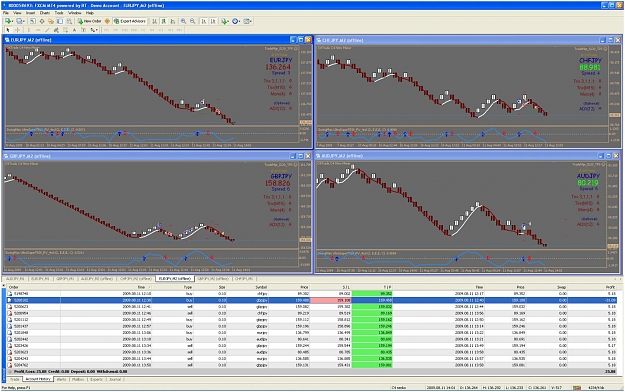Viewport: 625px width, 392px height.
Task: Switch to the EURJPY,H1 chart tab
Action: pos(40,279)
